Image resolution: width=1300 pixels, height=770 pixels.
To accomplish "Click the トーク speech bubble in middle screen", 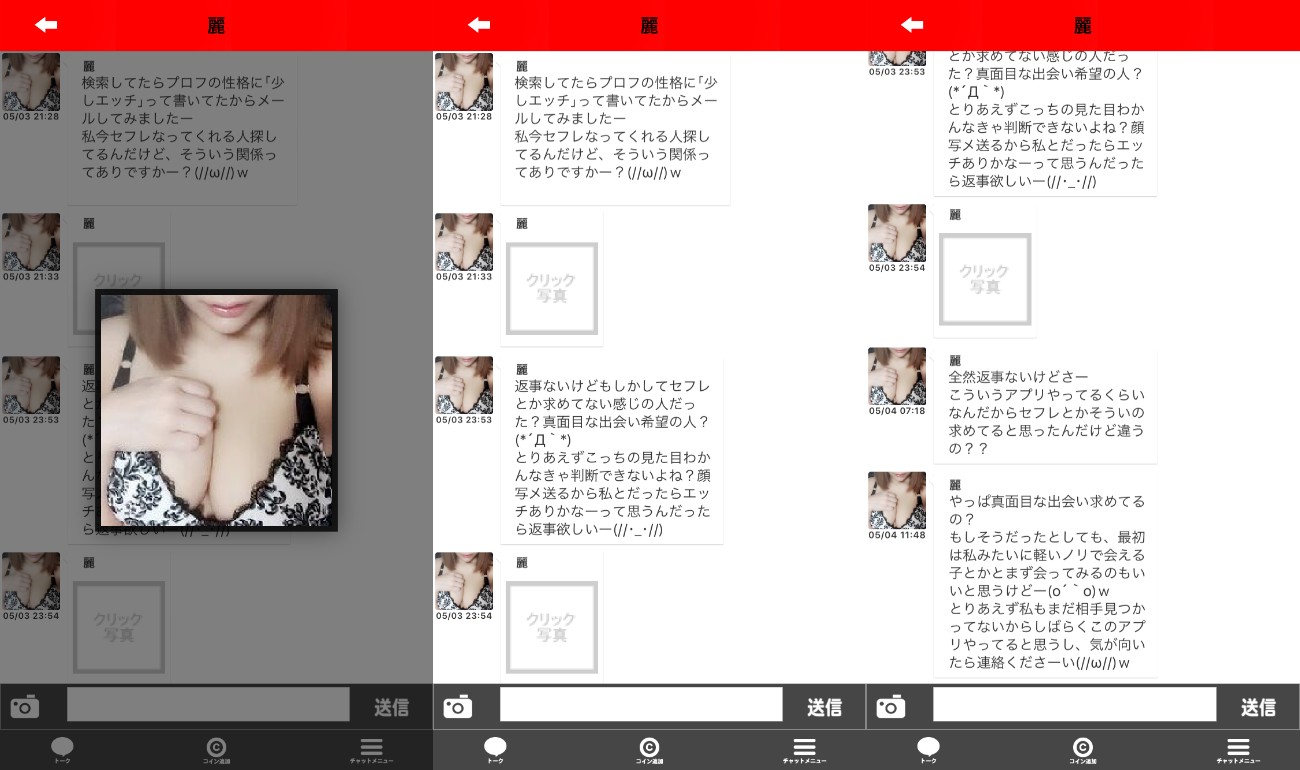I will 495,749.
